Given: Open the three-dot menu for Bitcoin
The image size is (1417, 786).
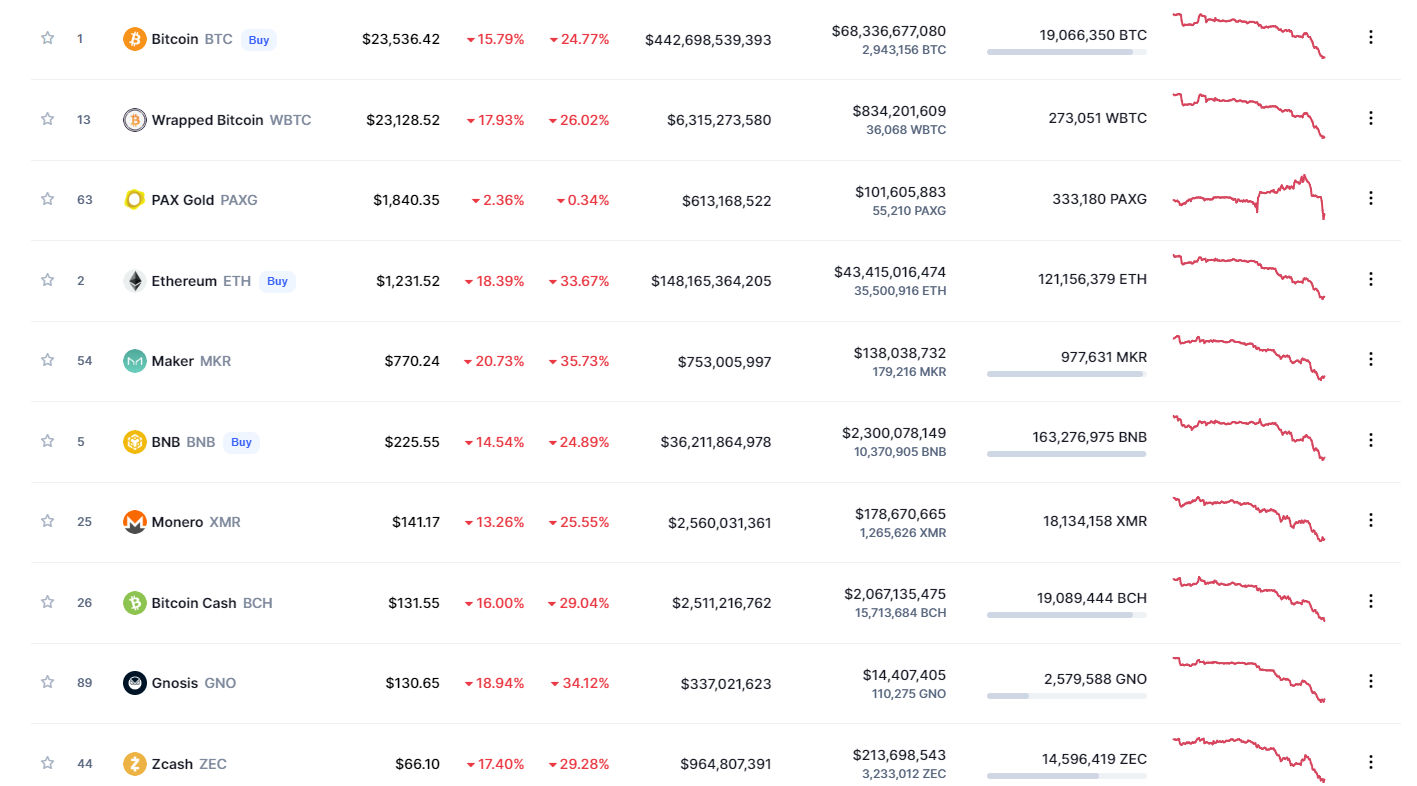Looking at the screenshot, I should click(1370, 37).
